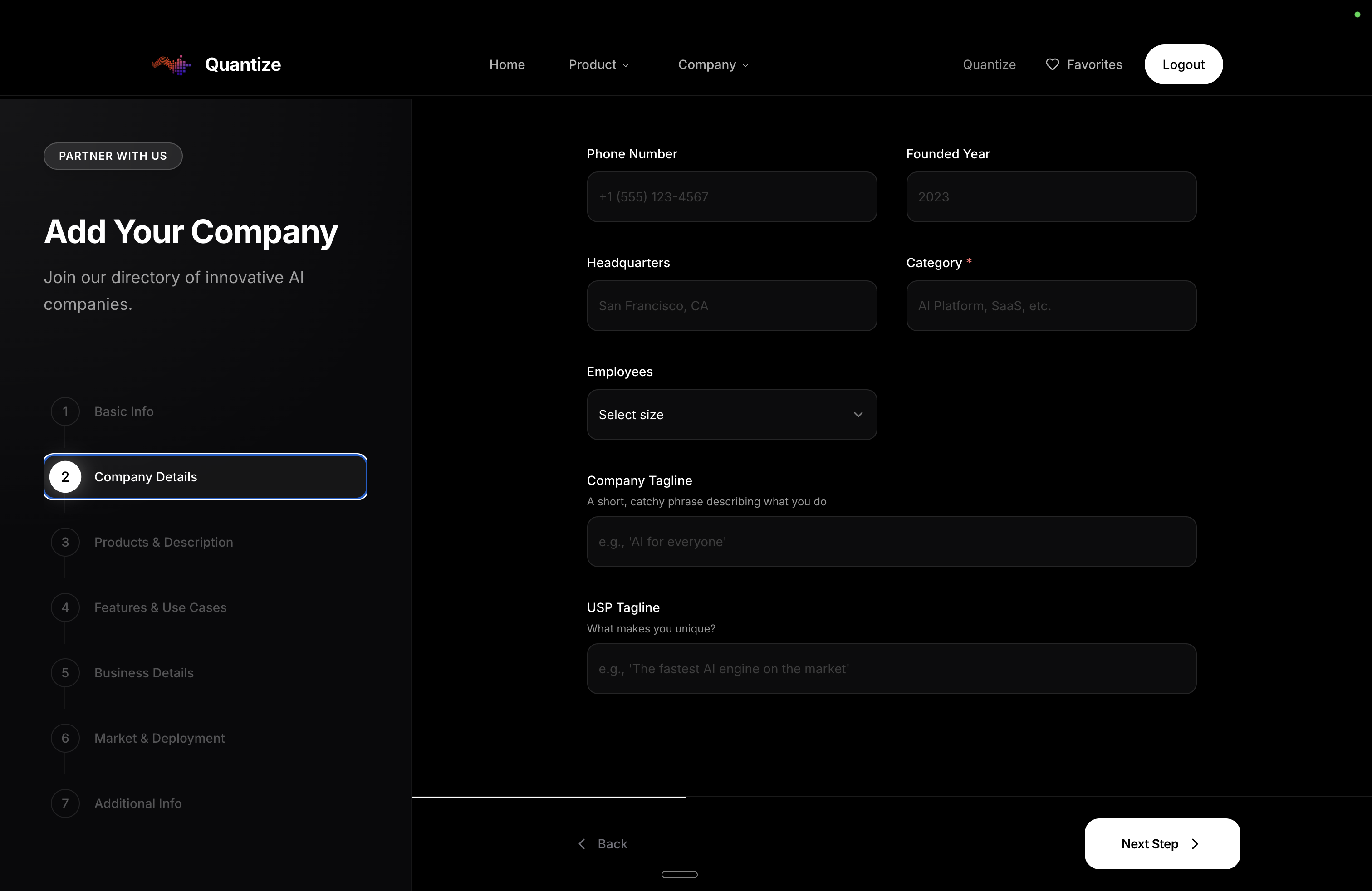Go to the Home menu item
1372x891 pixels.
pos(507,64)
